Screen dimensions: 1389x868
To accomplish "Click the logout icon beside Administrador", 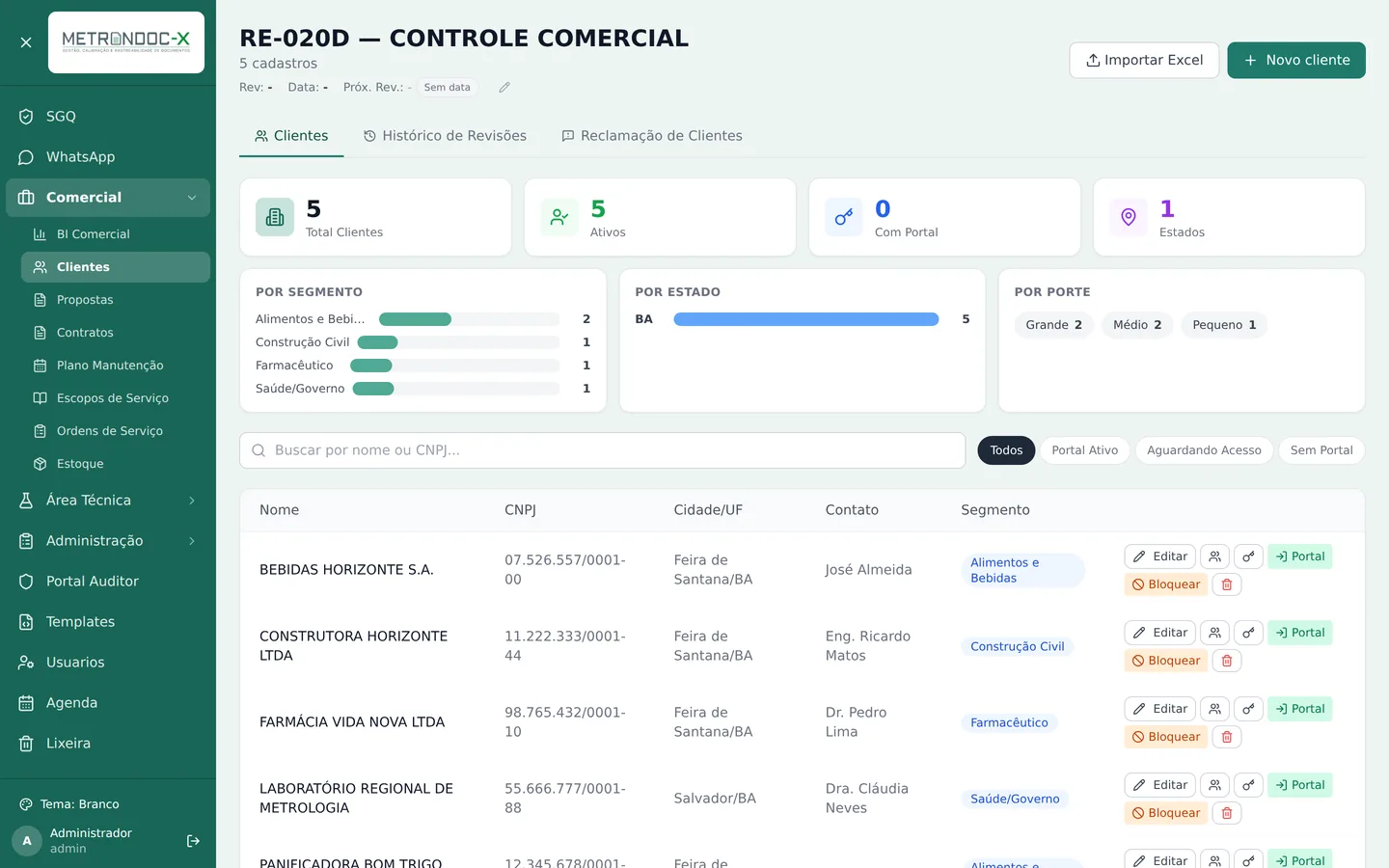I will [x=193, y=841].
